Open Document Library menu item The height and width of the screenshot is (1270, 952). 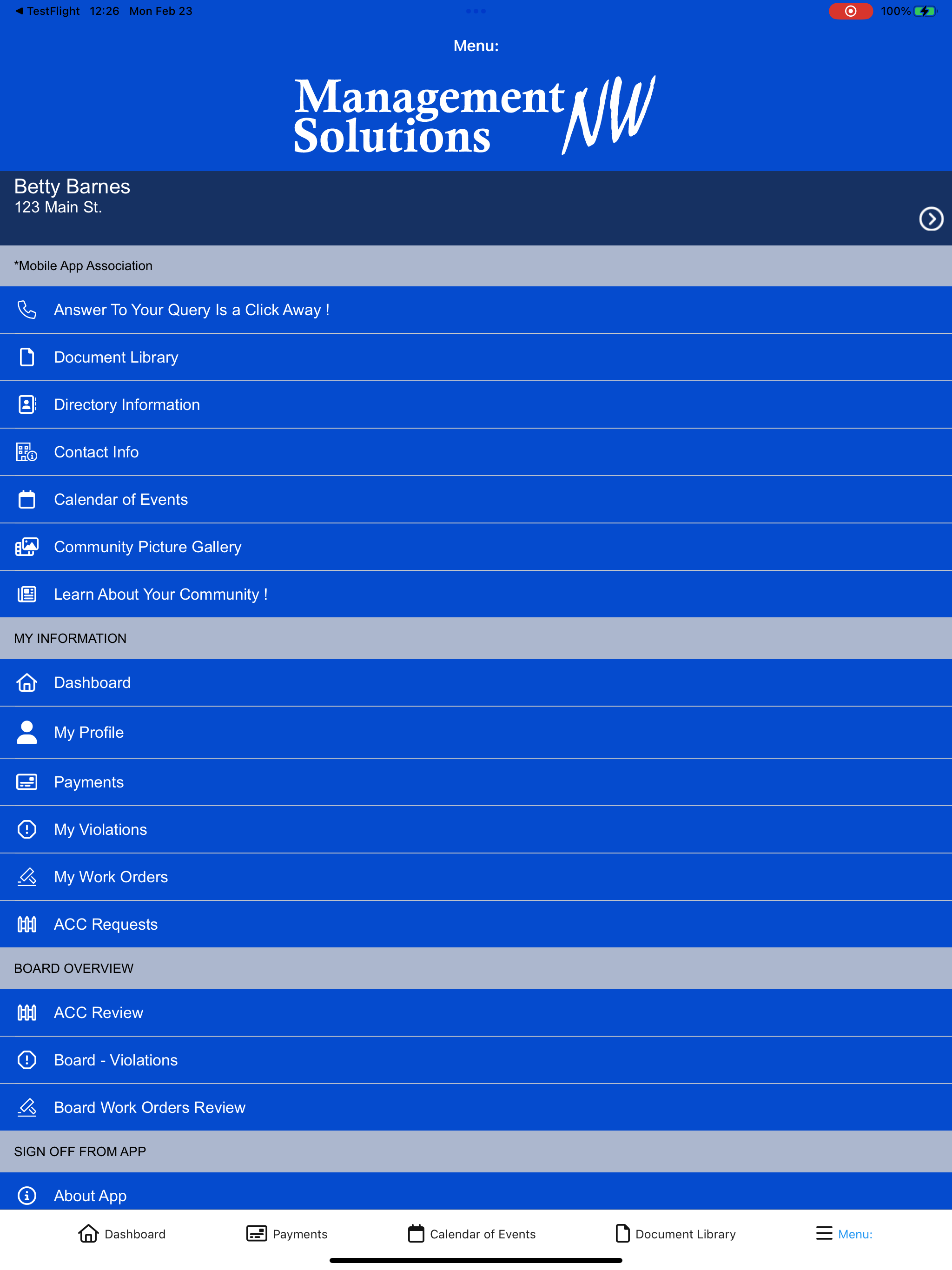pyautogui.click(x=476, y=357)
